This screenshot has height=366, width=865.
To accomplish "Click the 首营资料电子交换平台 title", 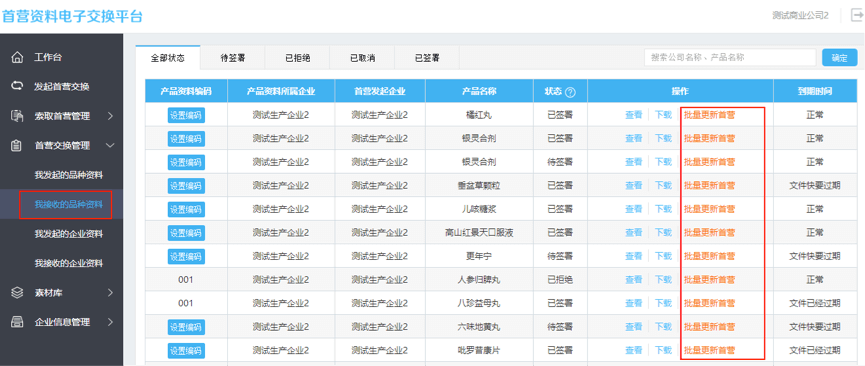I will [x=72, y=17].
